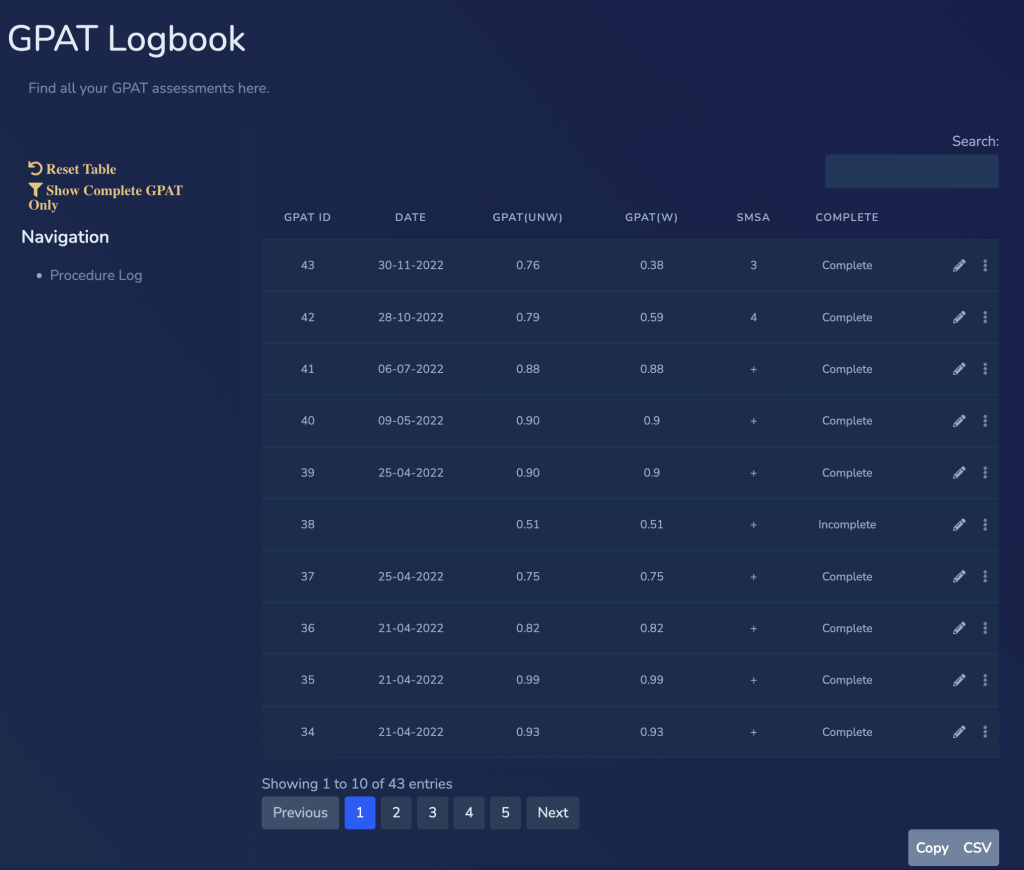The width and height of the screenshot is (1024, 870).
Task: Reset the table via the Reset Table link
Action: tap(72, 169)
